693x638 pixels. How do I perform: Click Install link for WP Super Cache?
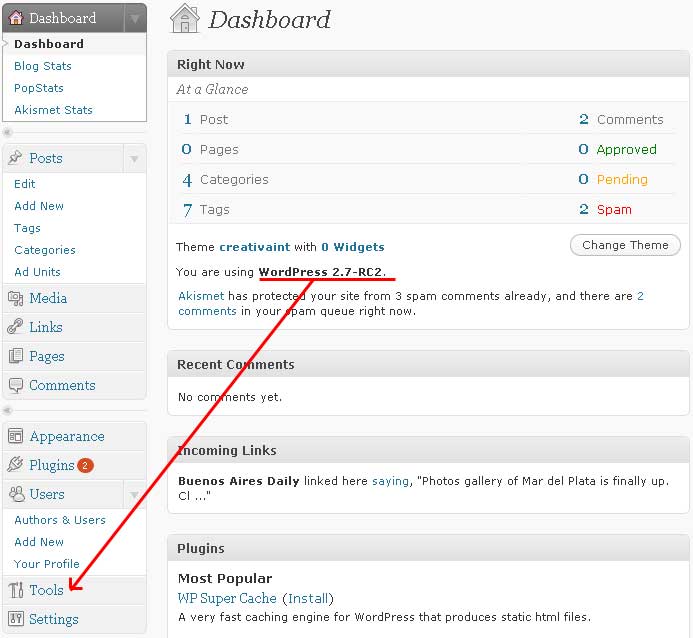tap(308, 598)
